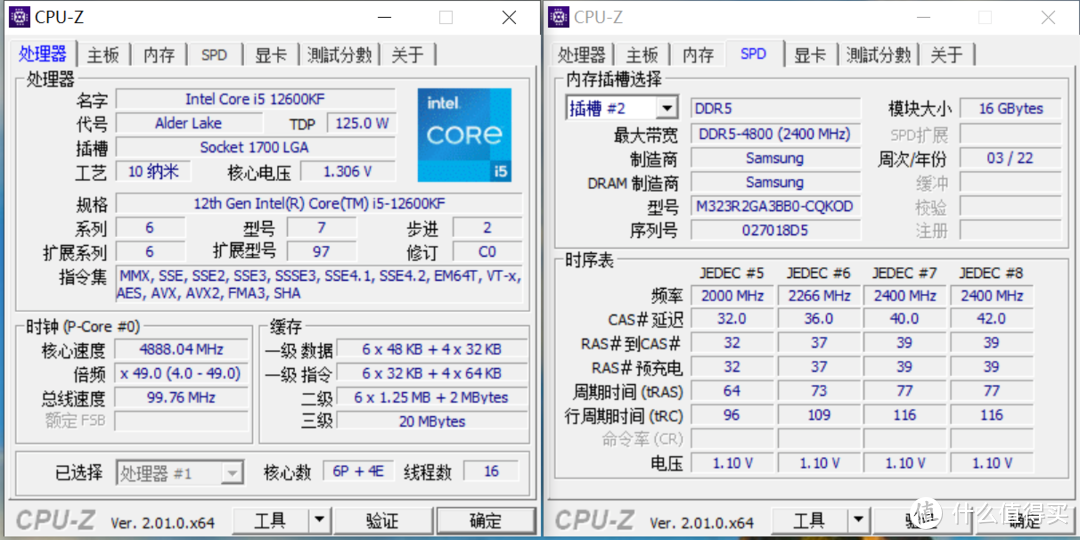The height and width of the screenshot is (540, 1080).
Task: Click the 确定 button in left window
Action: click(485, 520)
